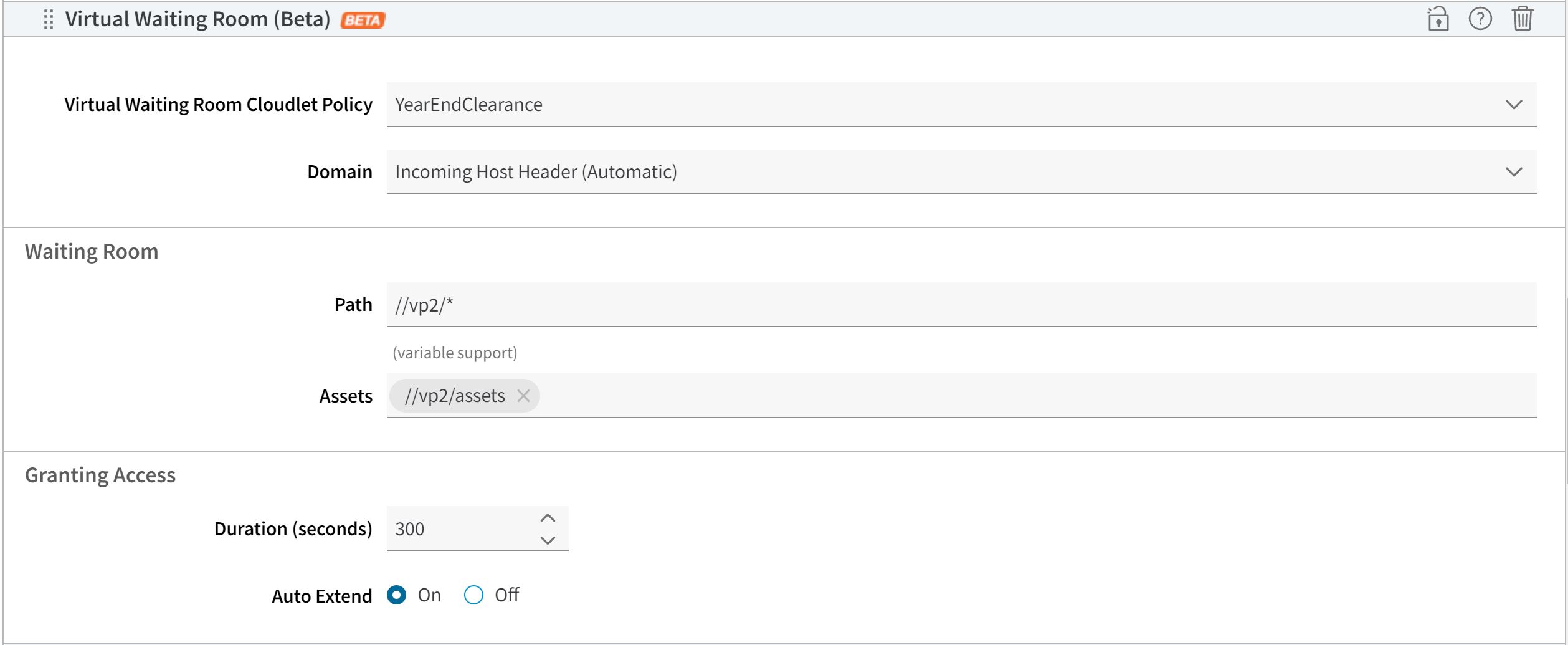Open the YearEndClearance policy selector

pos(872,105)
